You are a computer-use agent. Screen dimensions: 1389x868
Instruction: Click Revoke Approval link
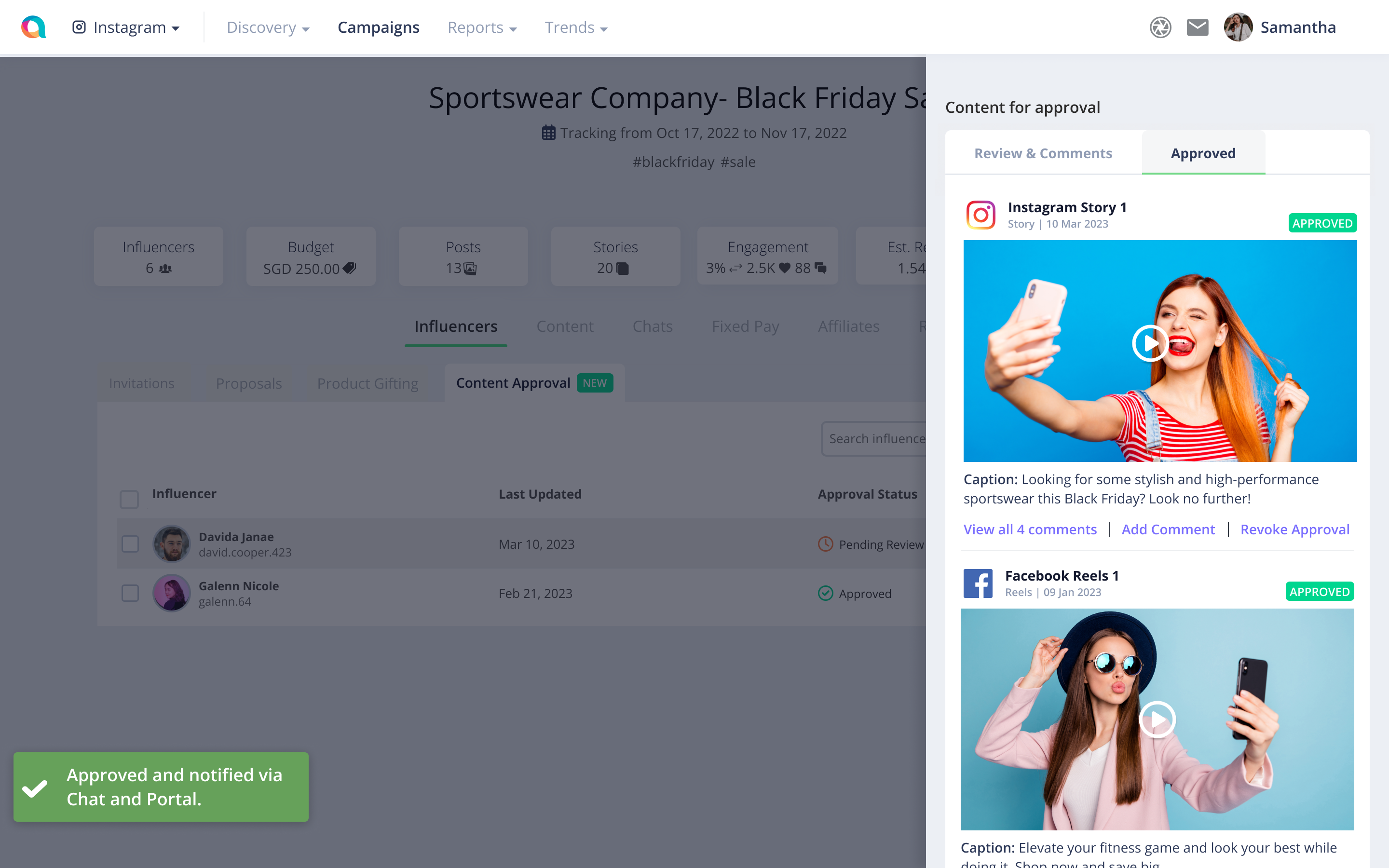(x=1294, y=529)
